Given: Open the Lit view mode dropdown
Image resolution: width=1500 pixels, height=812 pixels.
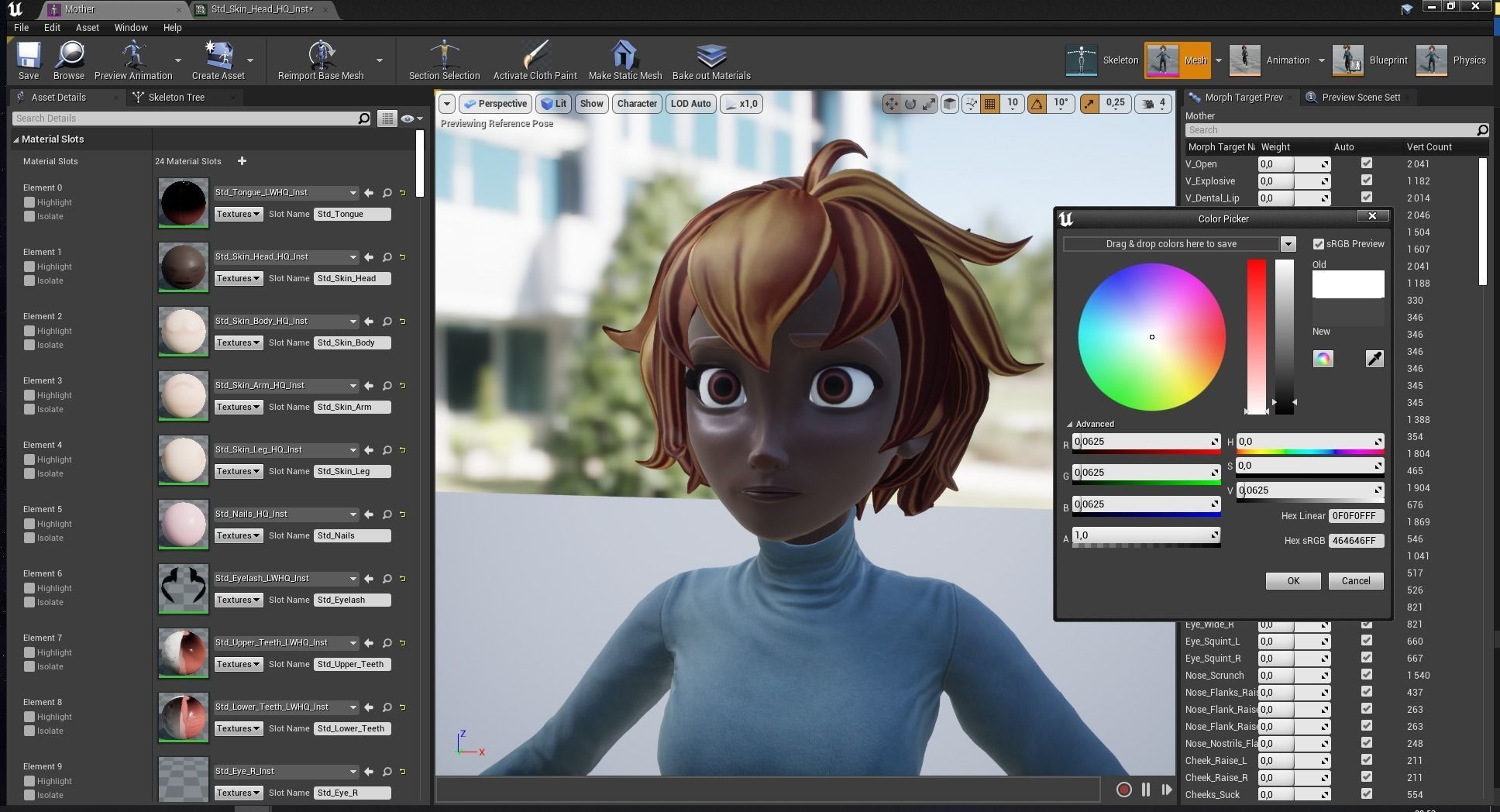Looking at the screenshot, I should click(x=553, y=104).
